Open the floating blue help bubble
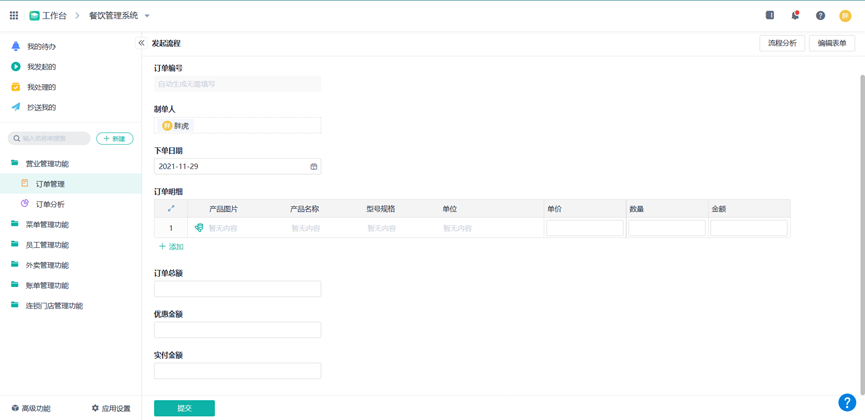Image resolution: width=865 pixels, height=420 pixels. point(846,402)
